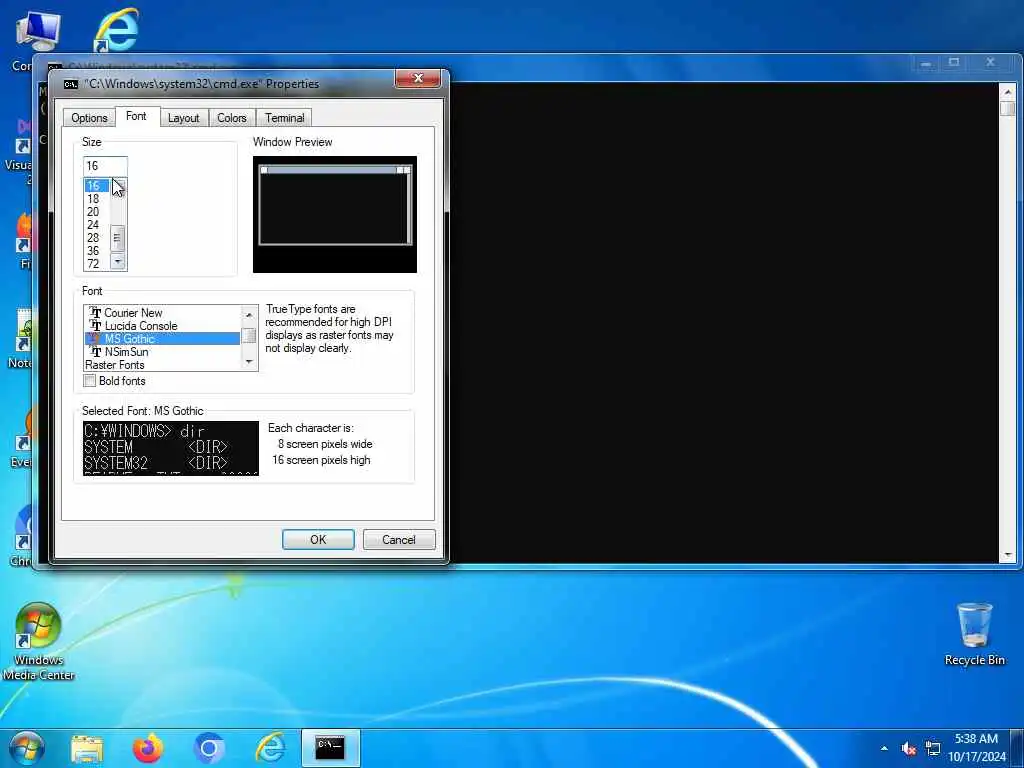The height and width of the screenshot is (768, 1024).
Task: Close the Properties dialog with X
Action: click(x=418, y=78)
